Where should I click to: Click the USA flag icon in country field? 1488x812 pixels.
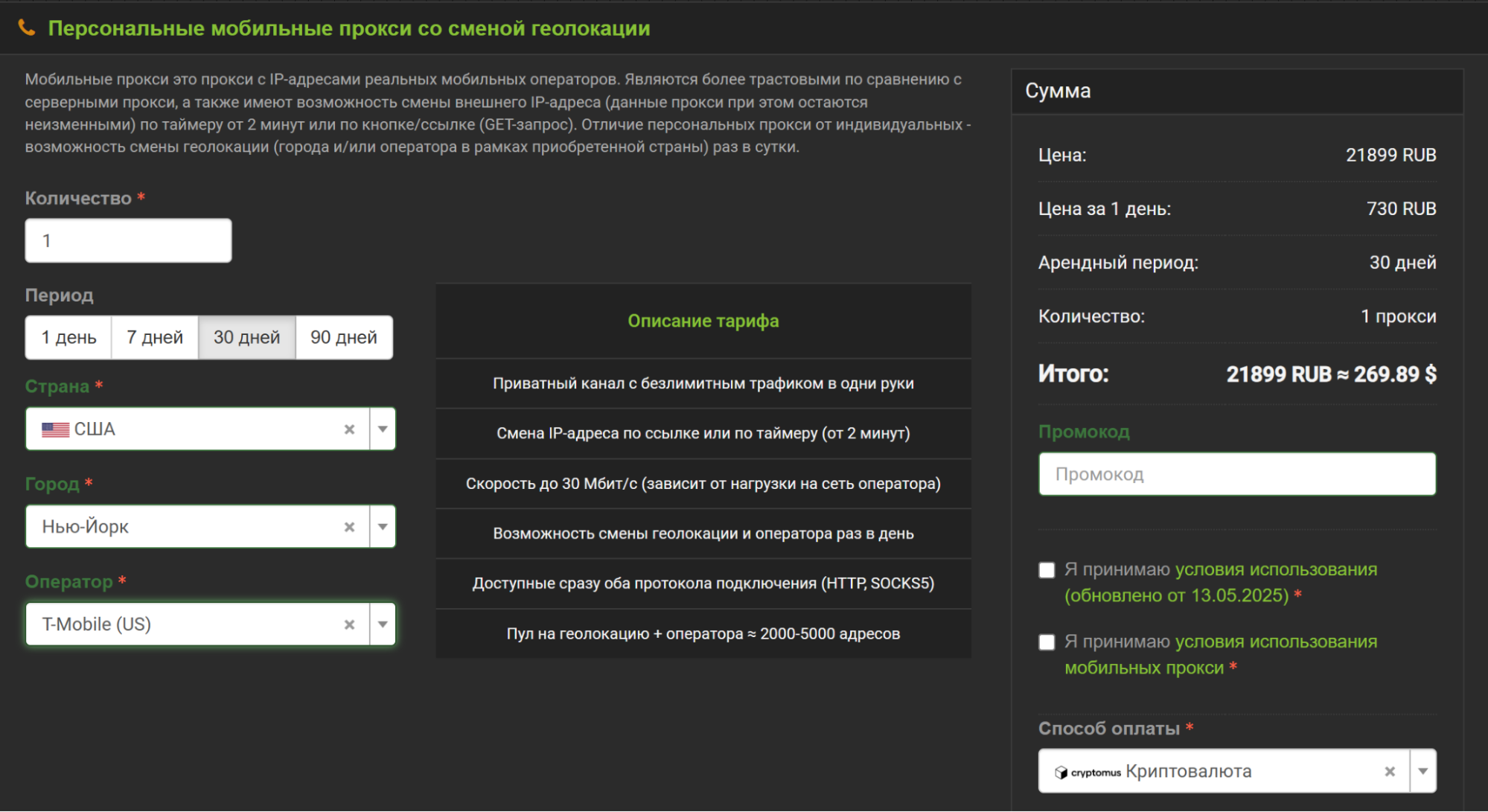coord(55,429)
